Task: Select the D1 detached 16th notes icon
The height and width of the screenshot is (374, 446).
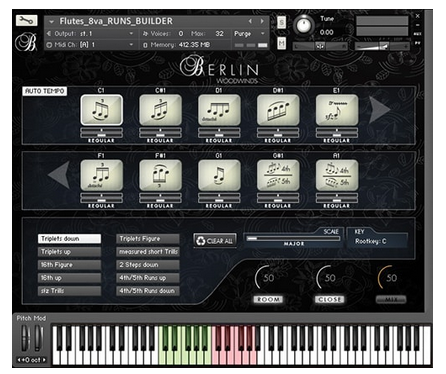Action: pos(219,110)
